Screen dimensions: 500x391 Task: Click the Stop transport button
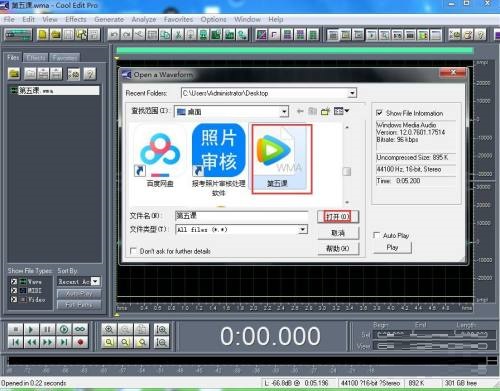[15, 329]
